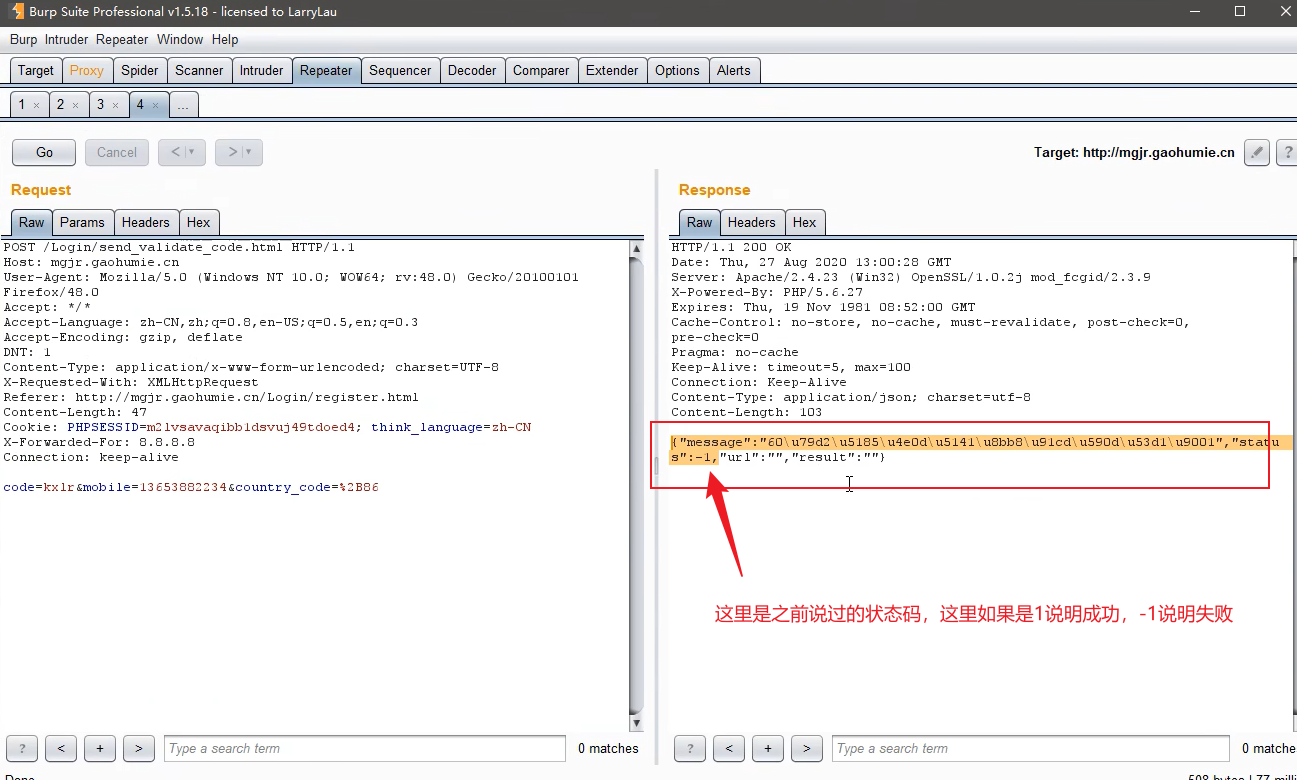Click the POST send_validate_code request line
Screen dimensions: 1297x780
(x=179, y=247)
